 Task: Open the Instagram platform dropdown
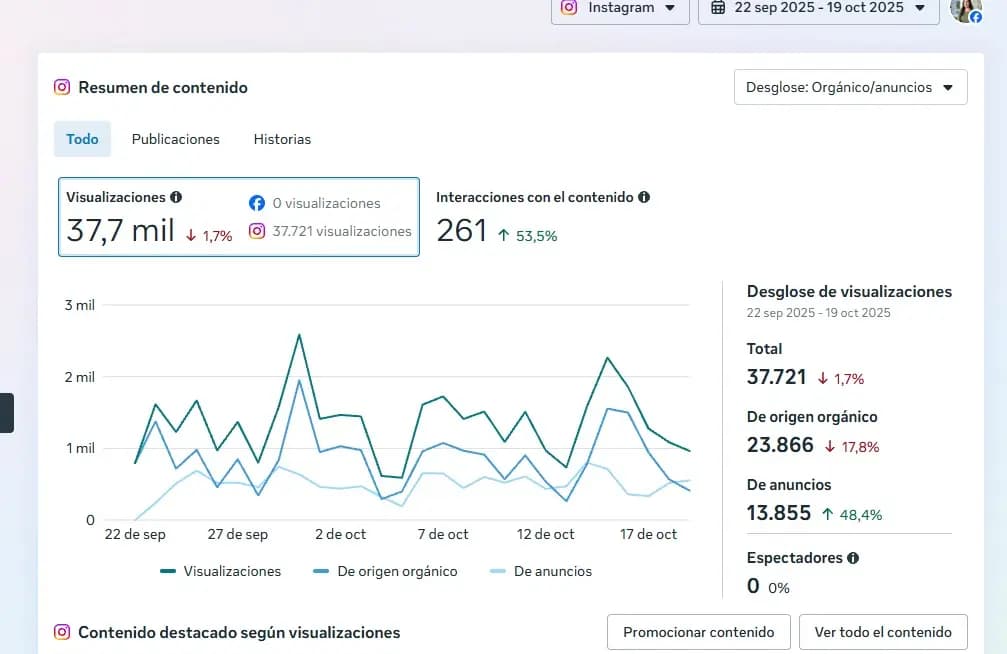pos(620,9)
